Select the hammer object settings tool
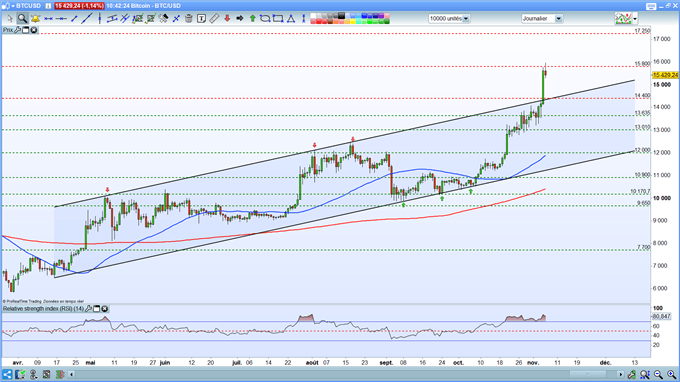Viewport: 680px width, 382px height. (163, 18)
